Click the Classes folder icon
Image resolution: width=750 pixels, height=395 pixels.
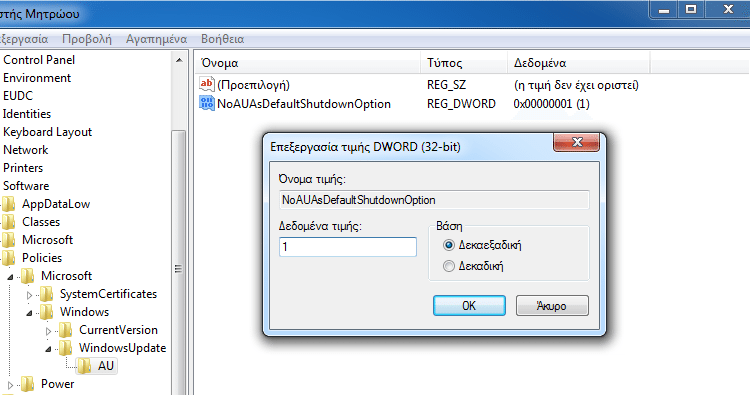click(x=8, y=222)
